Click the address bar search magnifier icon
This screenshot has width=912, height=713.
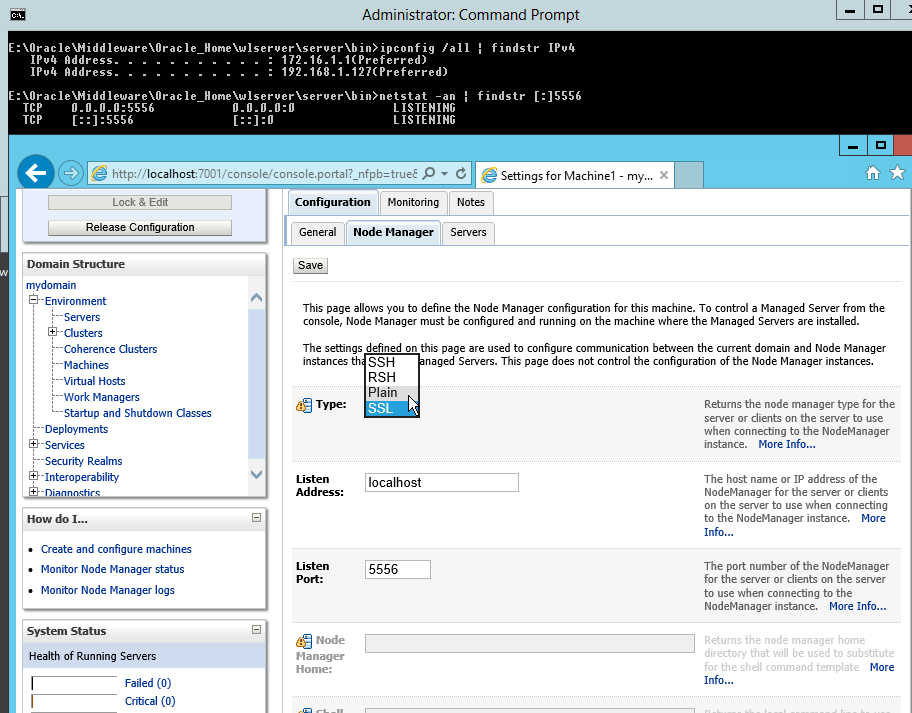(x=430, y=173)
